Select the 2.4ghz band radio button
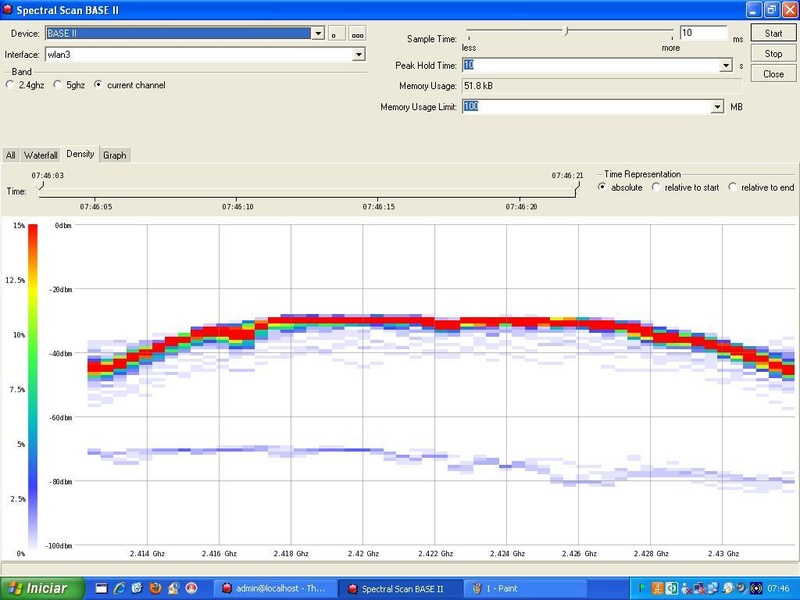This screenshot has height=600, width=800. [11, 85]
